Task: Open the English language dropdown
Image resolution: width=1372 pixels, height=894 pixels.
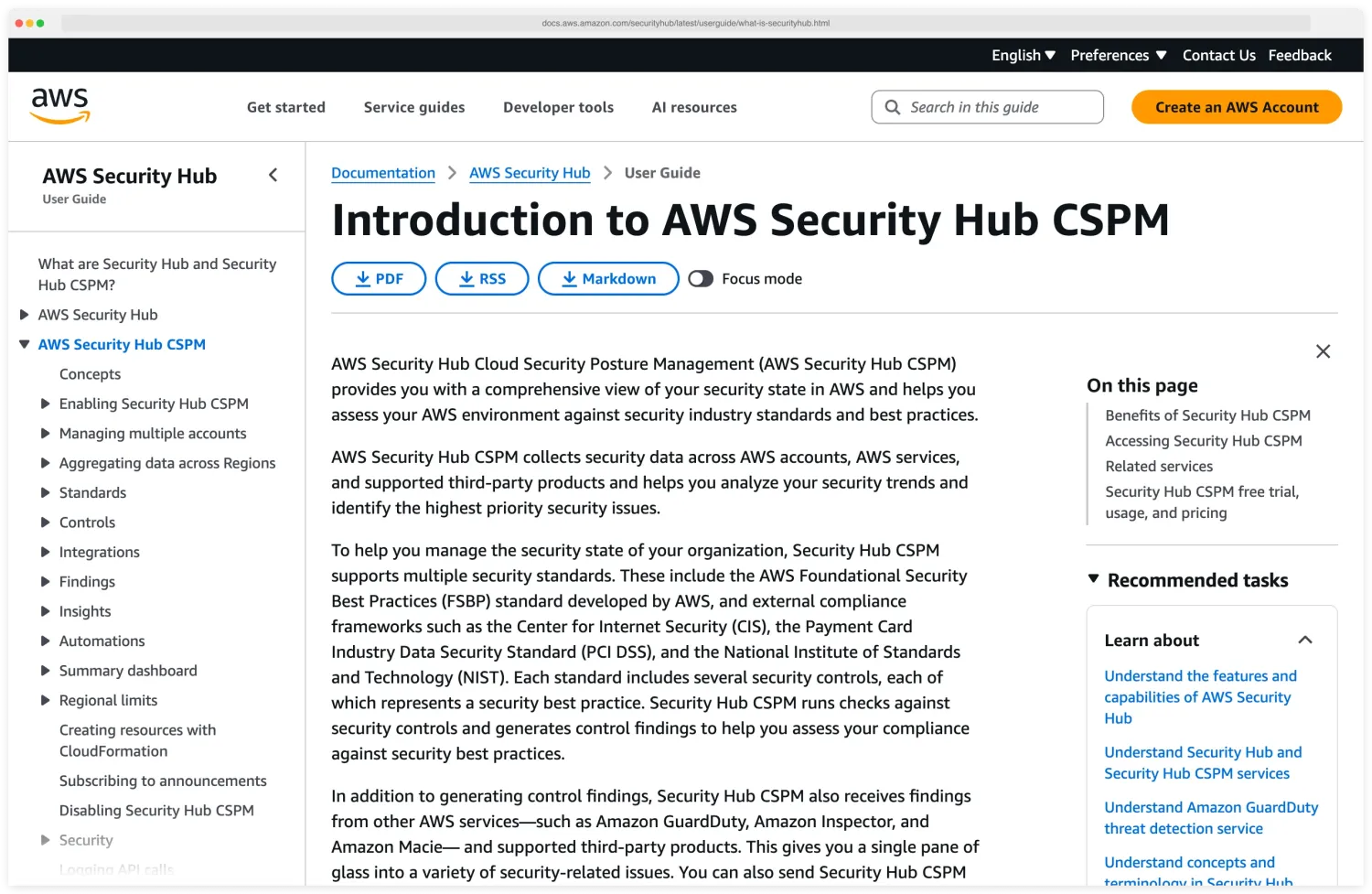Action: click(x=1024, y=56)
